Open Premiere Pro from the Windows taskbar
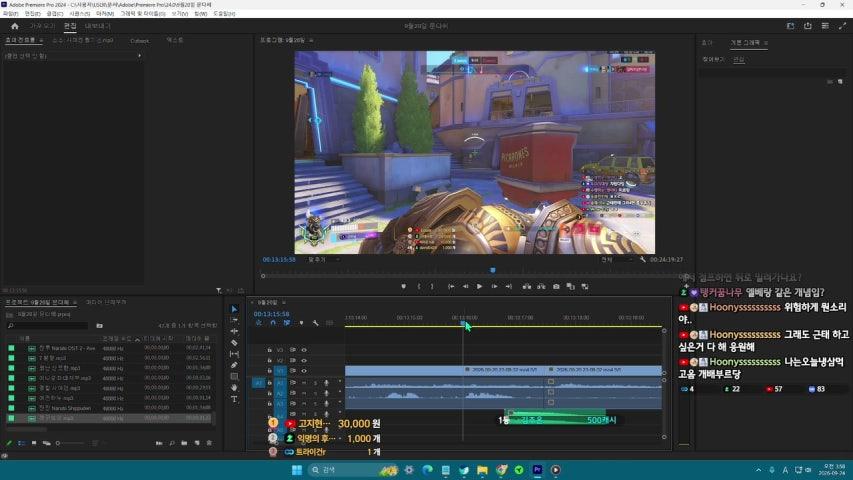This screenshot has width=853, height=480. (x=537, y=470)
